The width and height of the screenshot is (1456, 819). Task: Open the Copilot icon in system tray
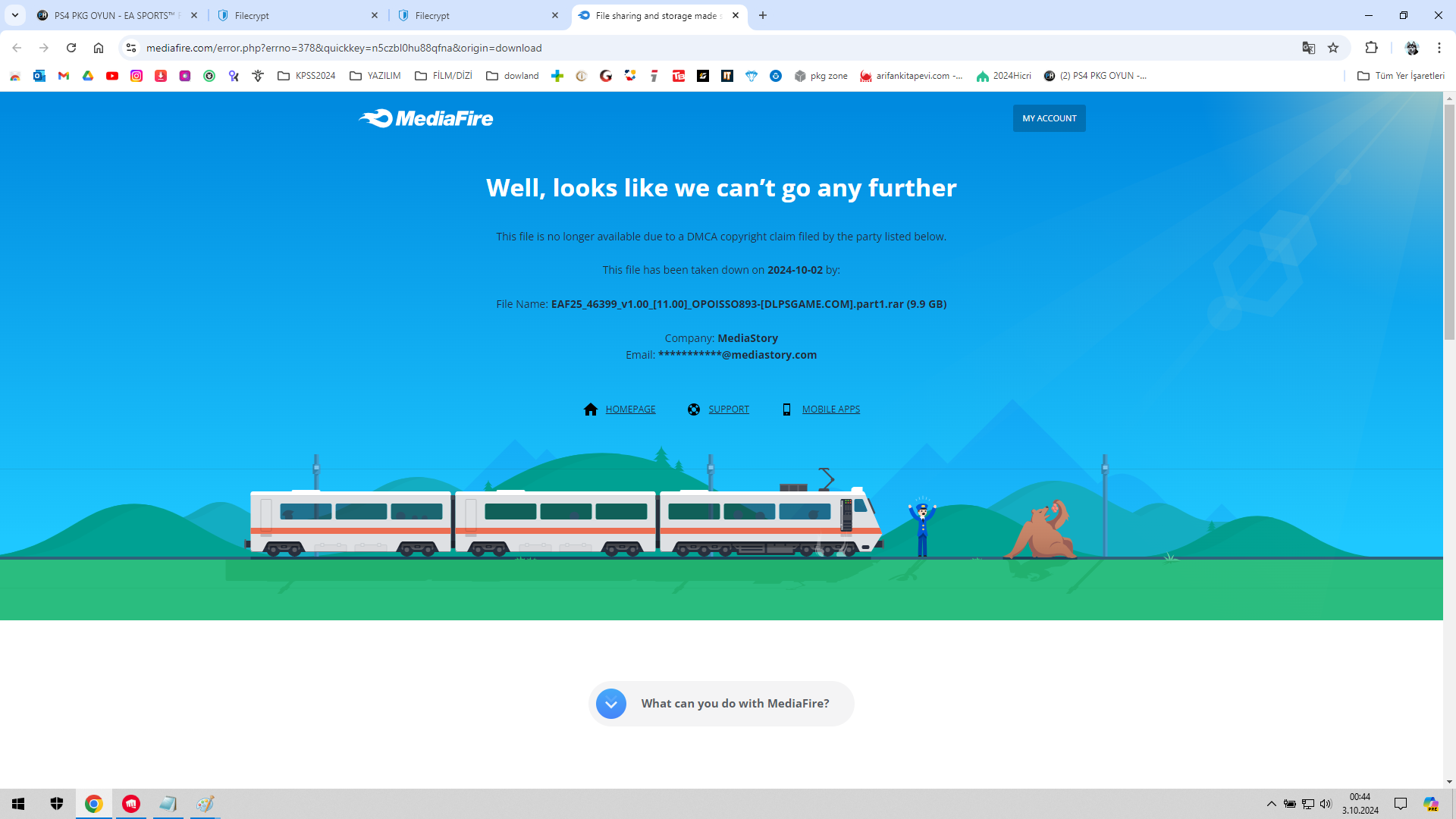(x=1431, y=804)
